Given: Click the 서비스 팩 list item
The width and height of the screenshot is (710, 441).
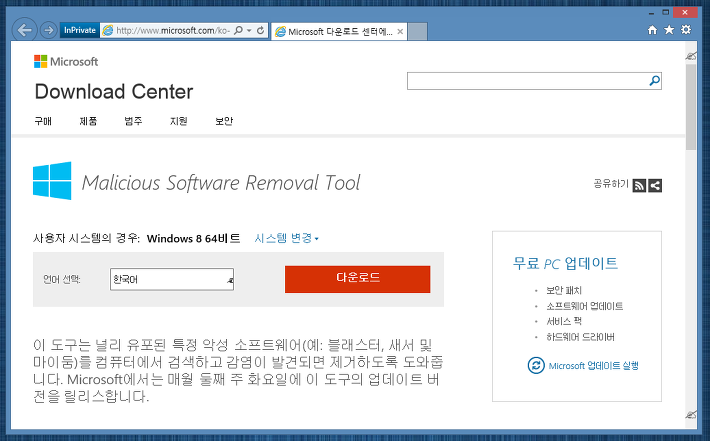Looking at the screenshot, I should click(x=564, y=321).
